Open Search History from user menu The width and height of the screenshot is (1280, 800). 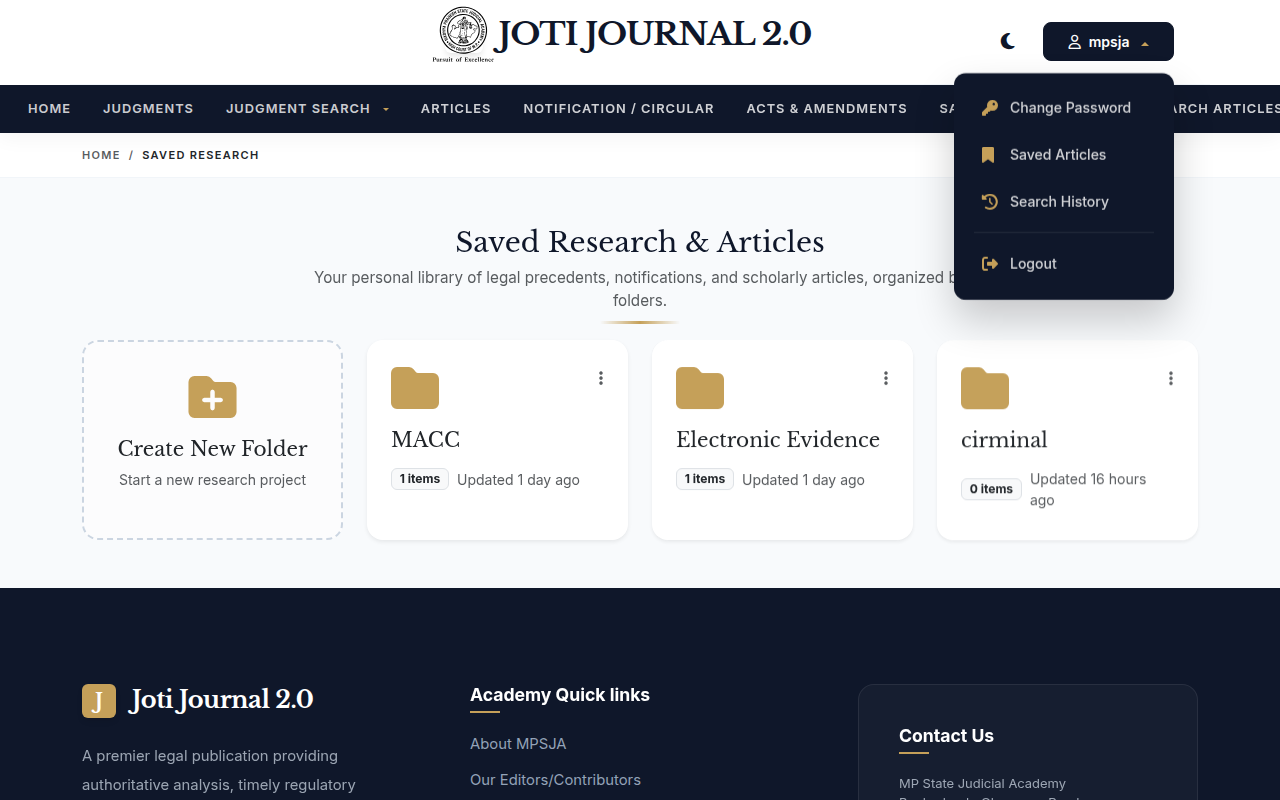[x=1064, y=202]
